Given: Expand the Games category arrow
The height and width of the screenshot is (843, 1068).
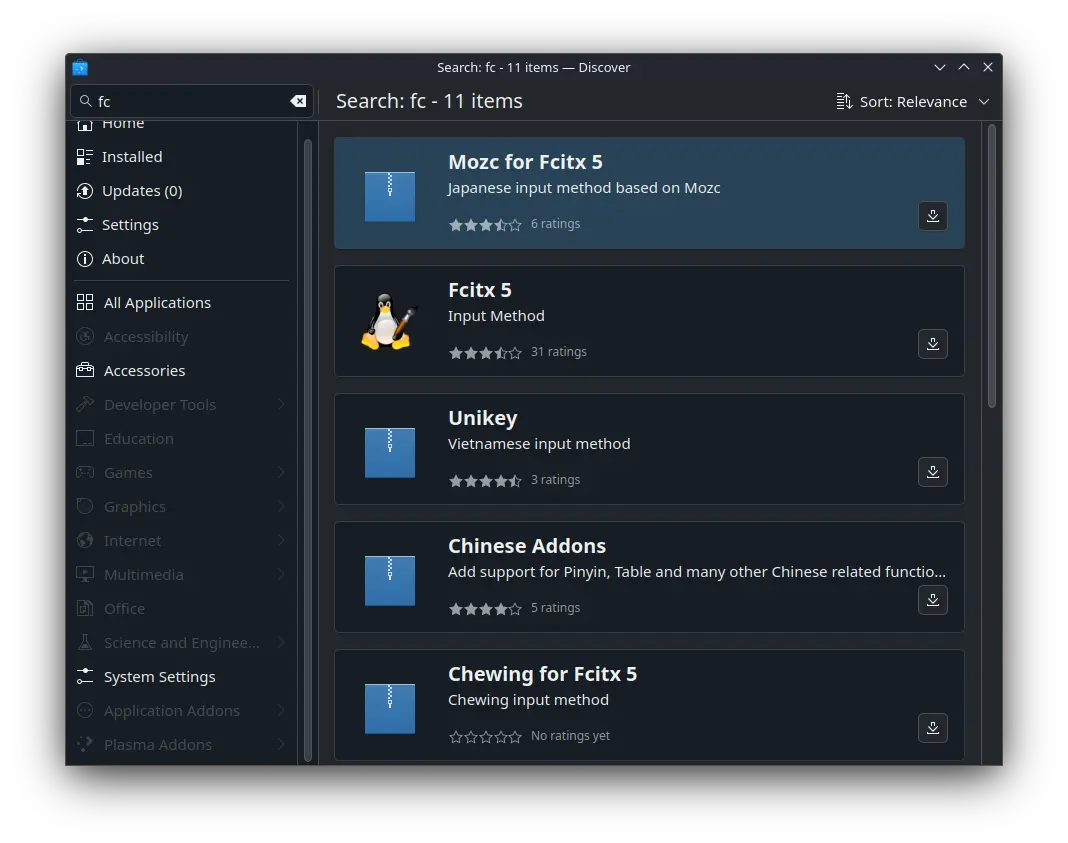Looking at the screenshot, I should (281, 473).
